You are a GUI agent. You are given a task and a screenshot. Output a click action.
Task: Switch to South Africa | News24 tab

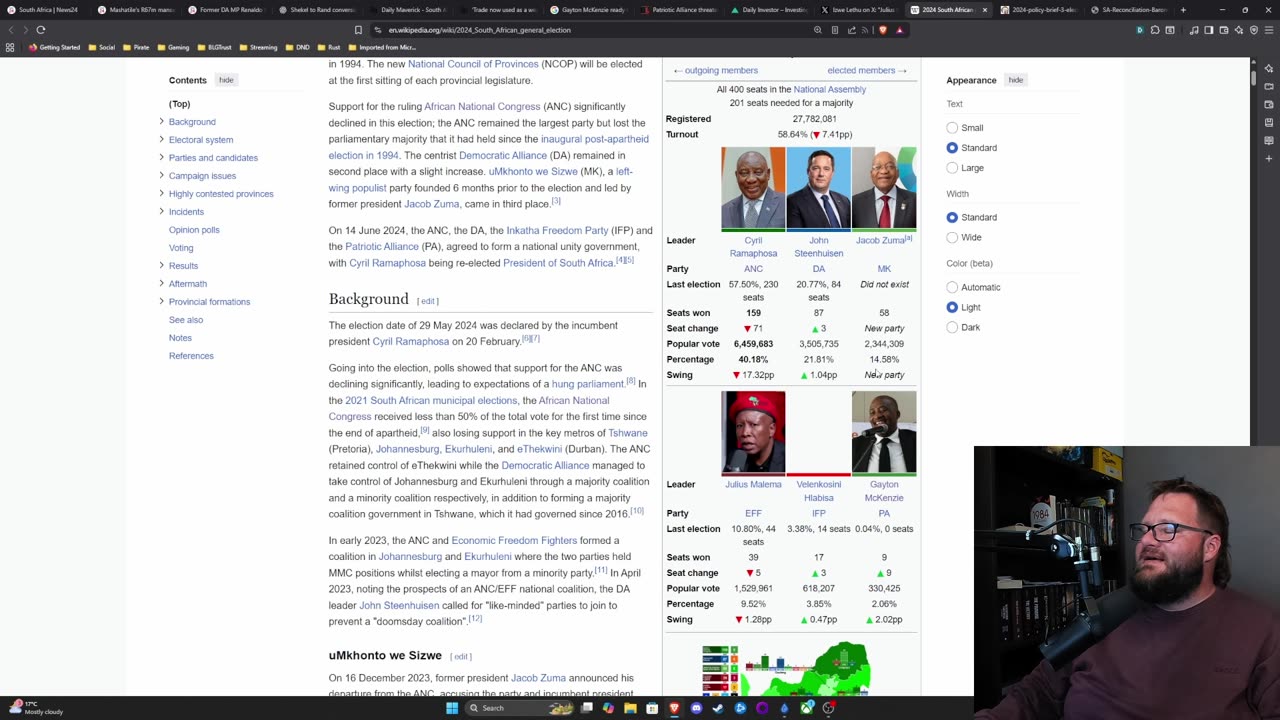click(x=45, y=10)
